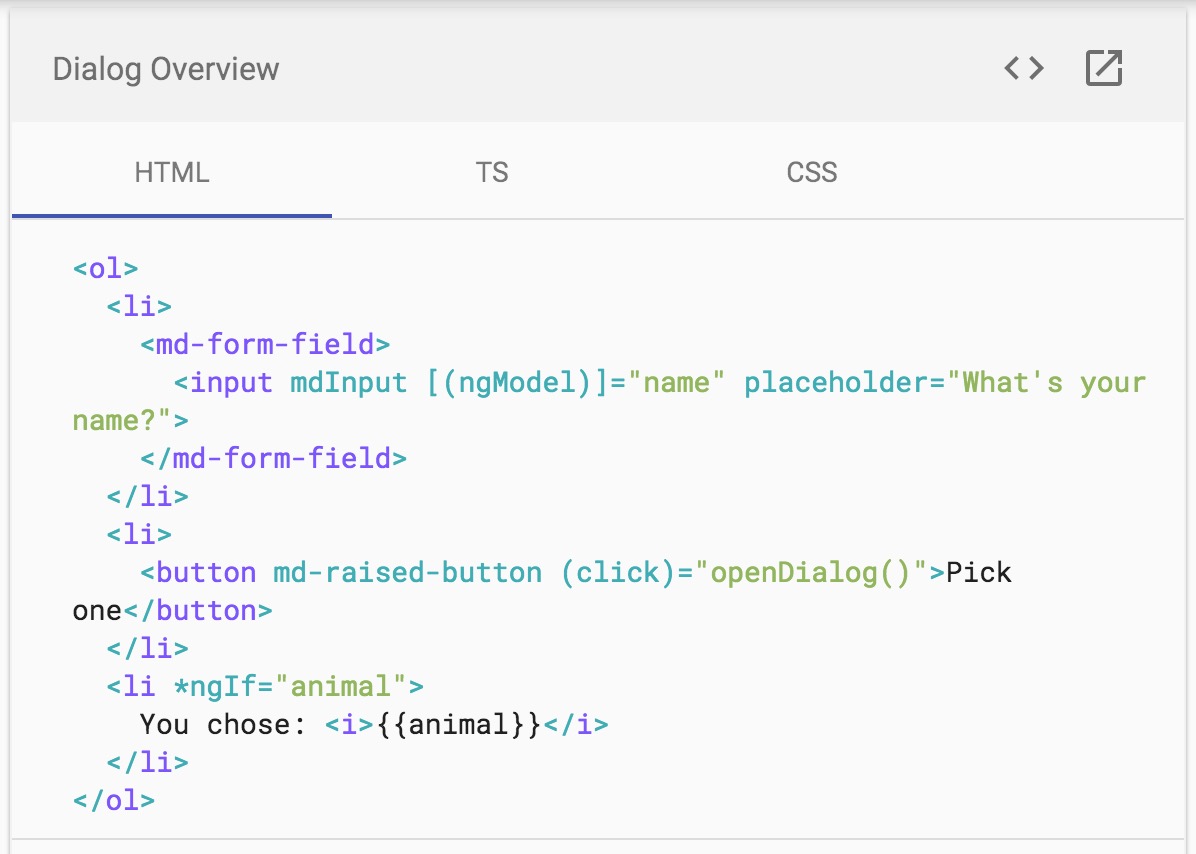The width and height of the screenshot is (1196, 854).
Task: Switch to the CSS tab
Action: coord(811,172)
